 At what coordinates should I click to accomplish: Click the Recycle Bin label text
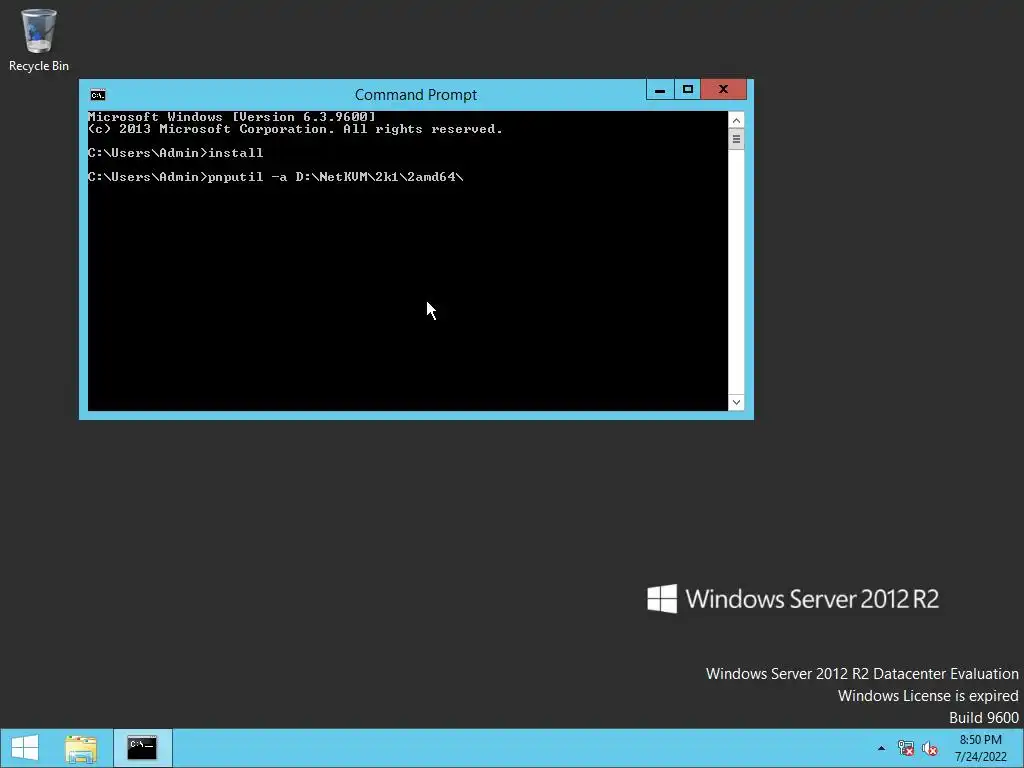pyautogui.click(x=39, y=66)
